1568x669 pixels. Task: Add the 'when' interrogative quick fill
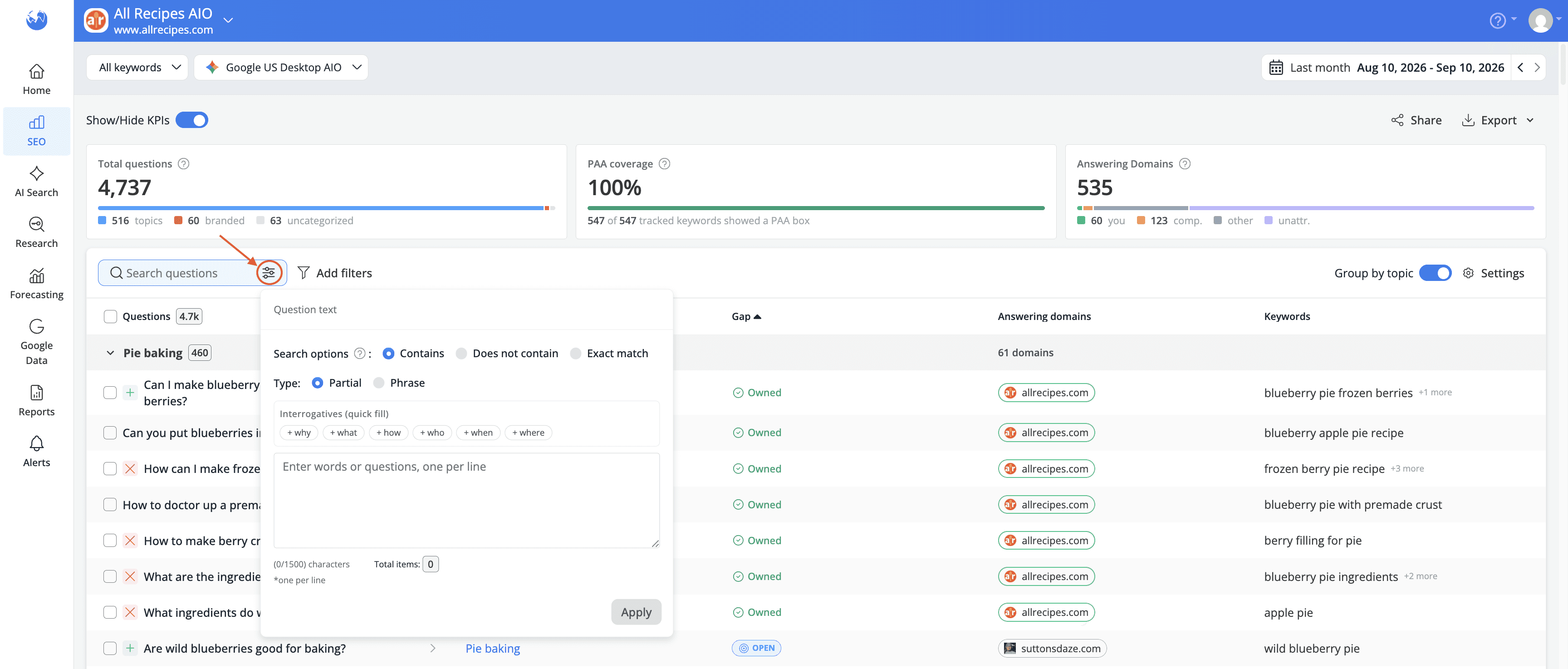[x=478, y=433]
